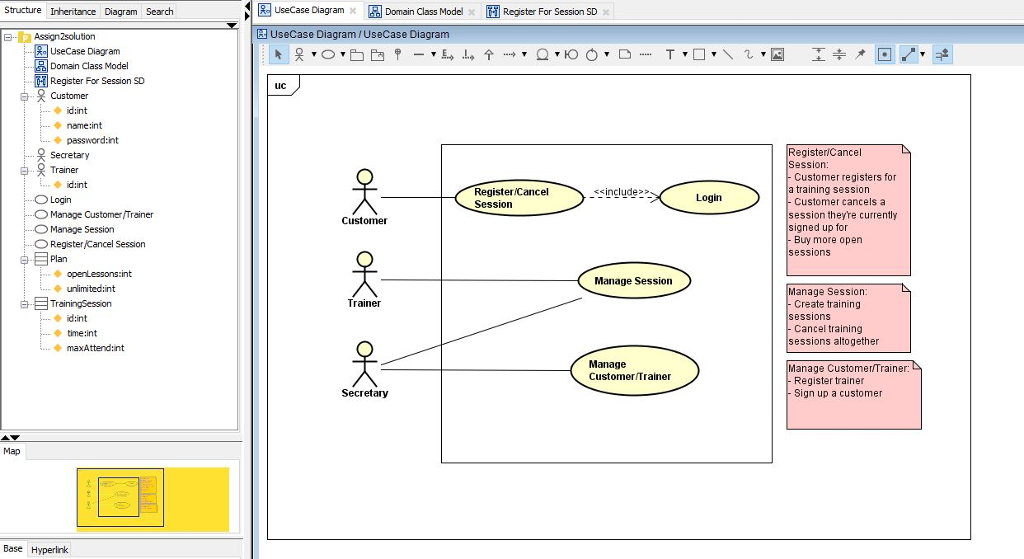Toggle the line style mode button

908,55
